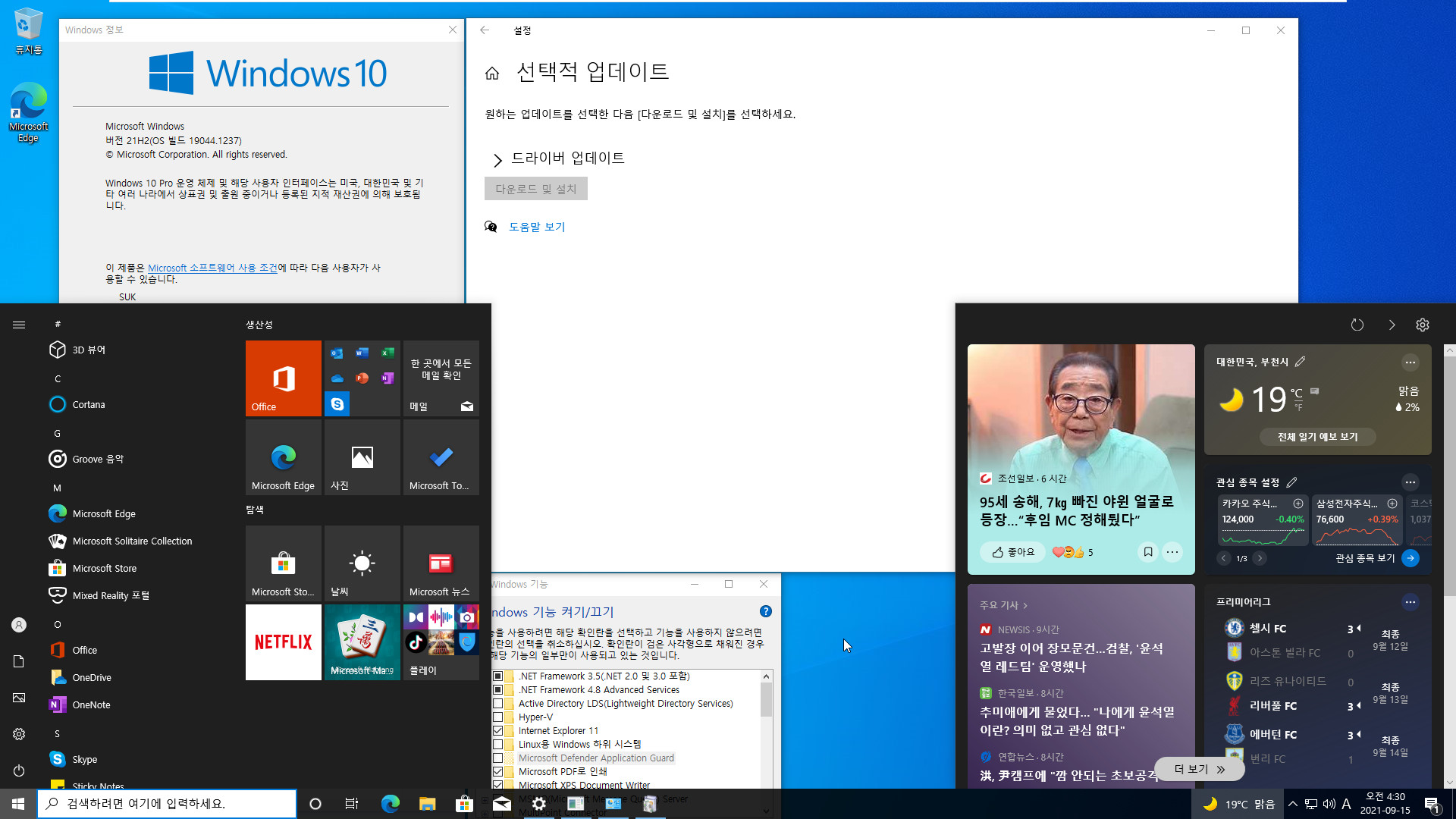The image size is (1456, 819).
Task: Click the user account icon in Start sidebar
Action: pos(19,625)
